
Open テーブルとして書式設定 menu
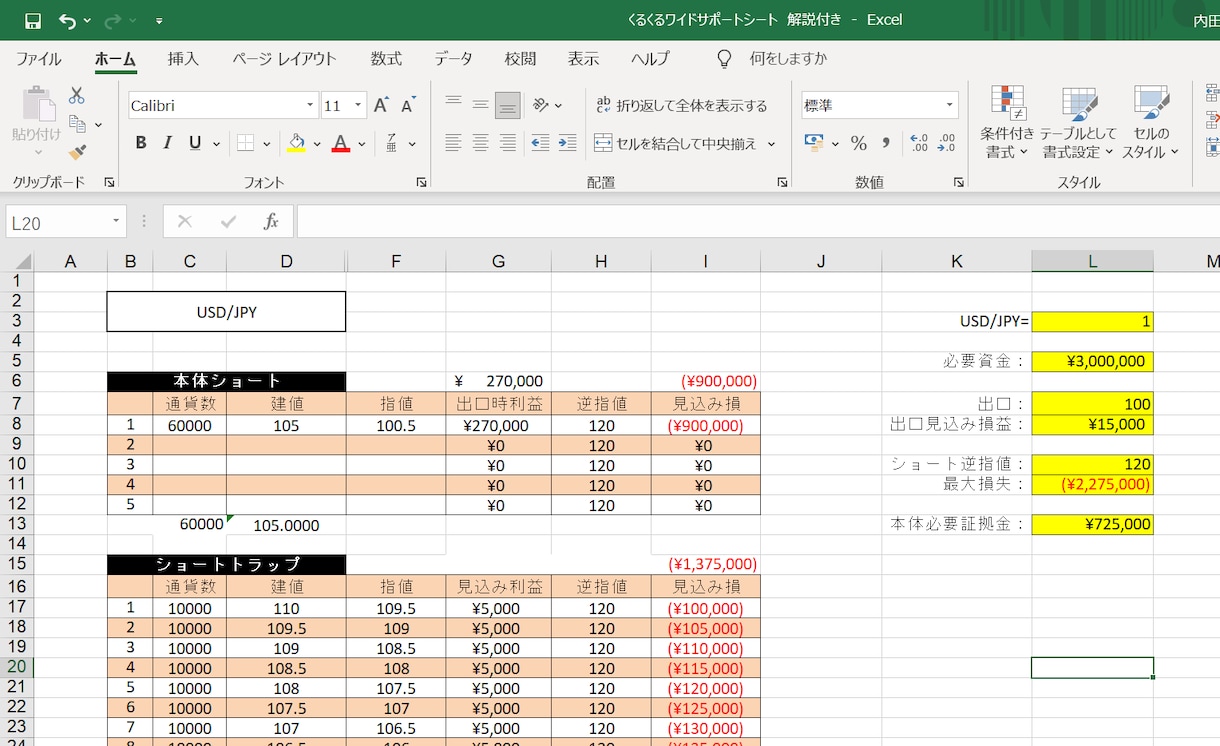1078,123
